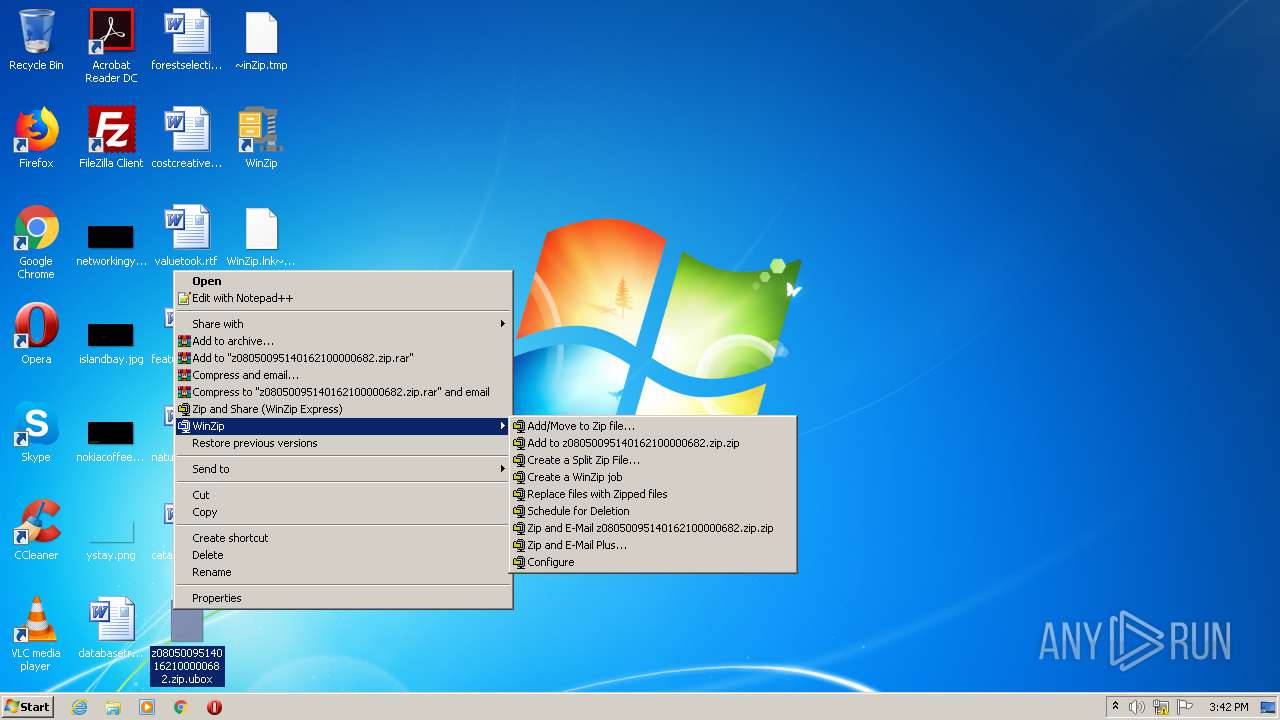
Task: Open WinZip Configure option
Action: (x=653, y=562)
